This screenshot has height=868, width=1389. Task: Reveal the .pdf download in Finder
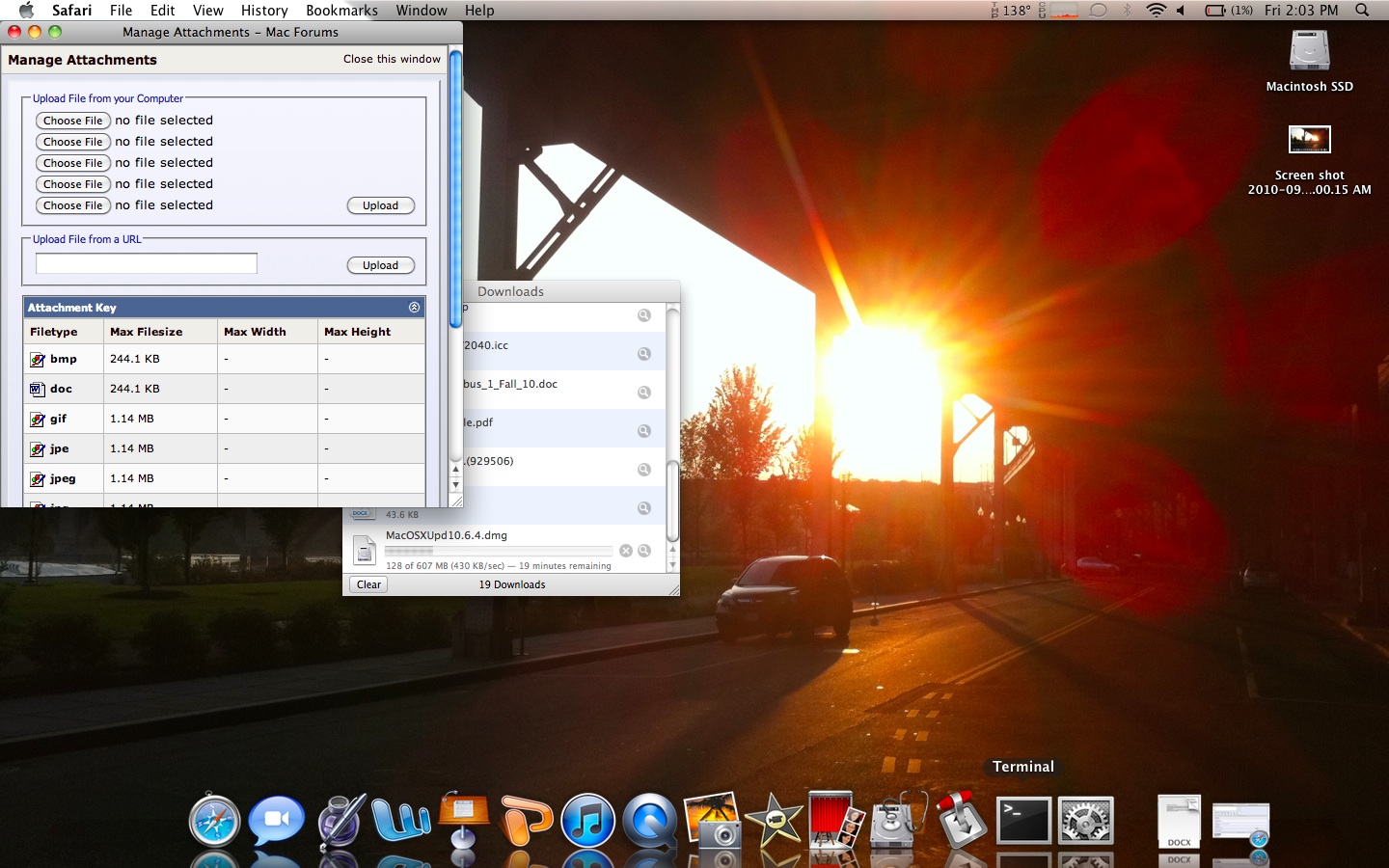[643, 431]
